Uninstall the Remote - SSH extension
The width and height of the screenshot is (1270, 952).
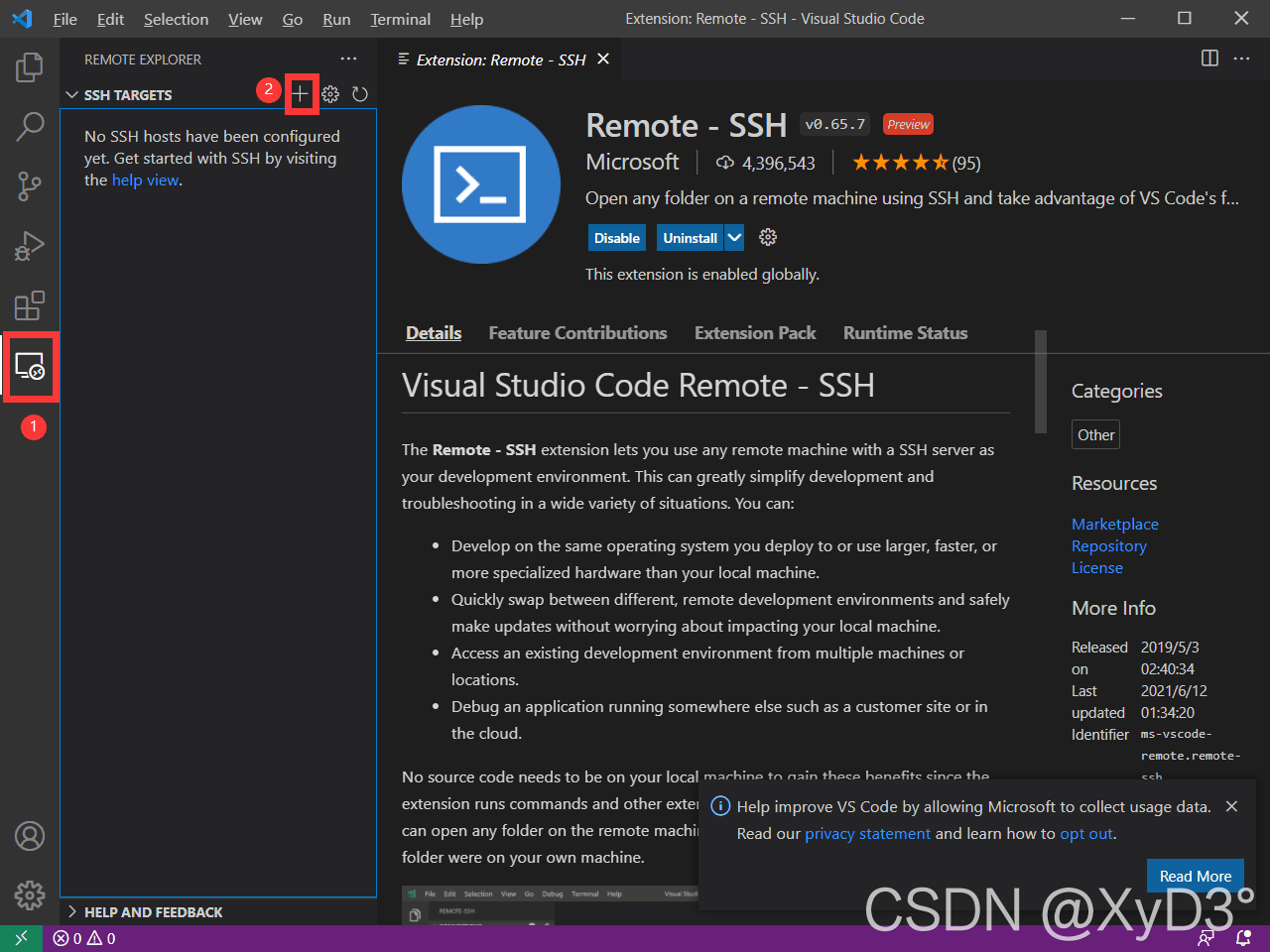click(690, 238)
